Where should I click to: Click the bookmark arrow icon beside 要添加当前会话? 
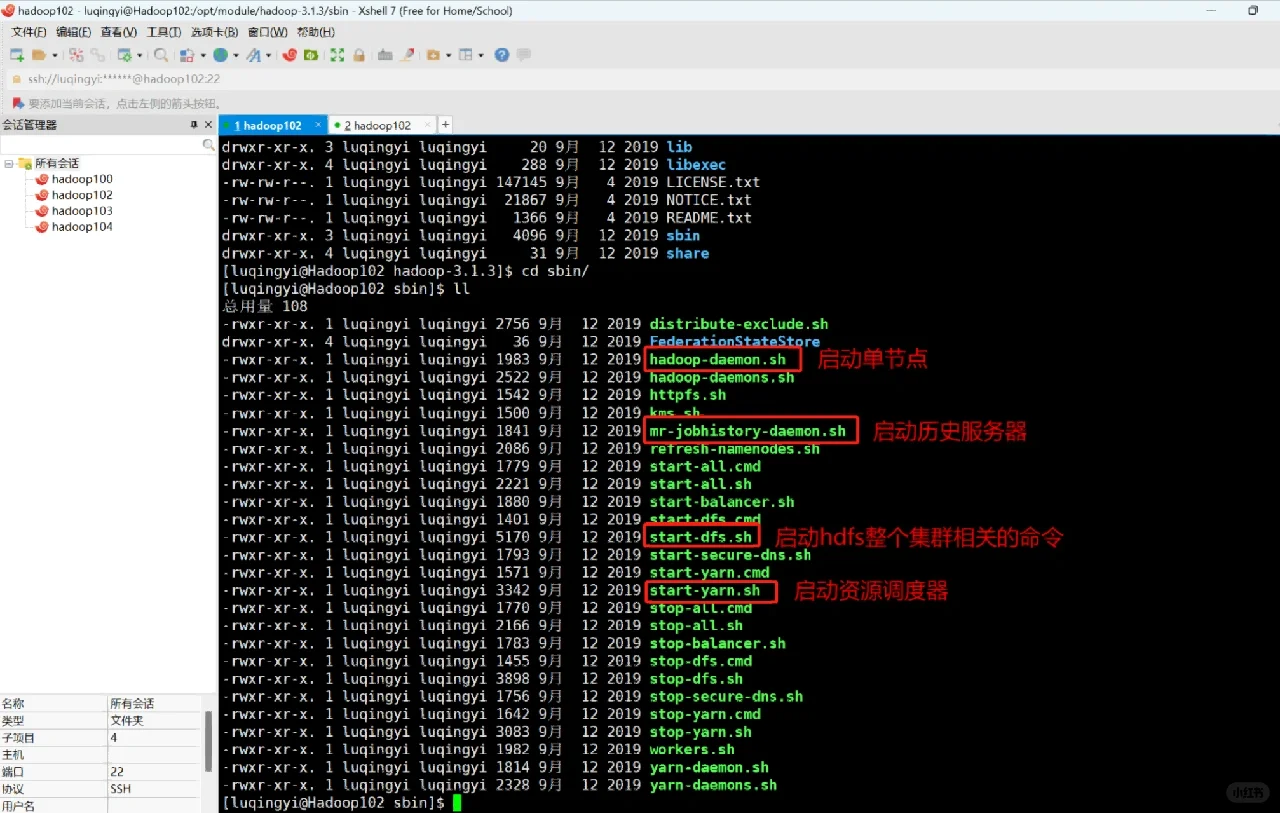[x=18, y=103]
